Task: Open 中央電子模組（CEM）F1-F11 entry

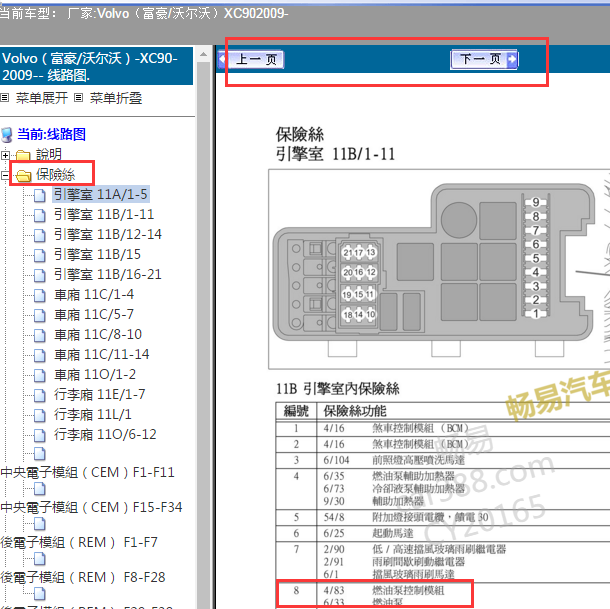Action: point(88,472)
